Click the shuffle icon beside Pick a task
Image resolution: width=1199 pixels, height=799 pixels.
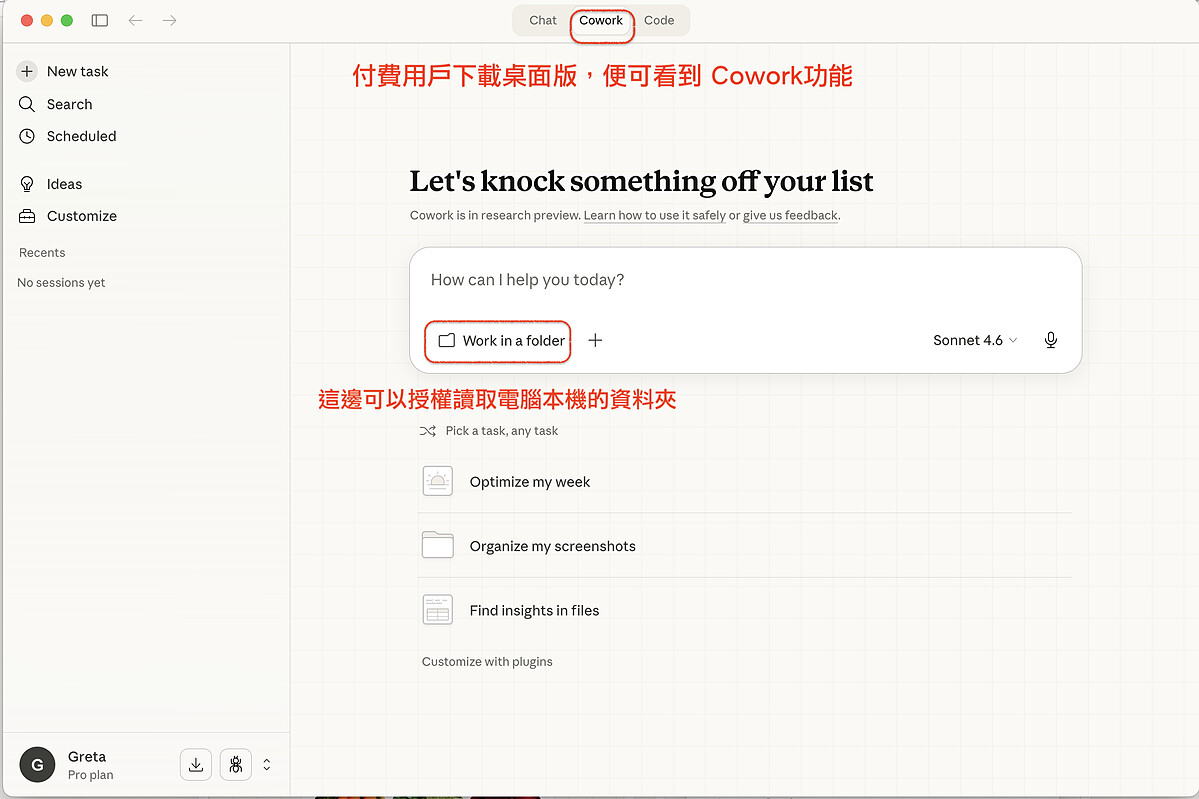pyautogui.click(x=428, y=431)
